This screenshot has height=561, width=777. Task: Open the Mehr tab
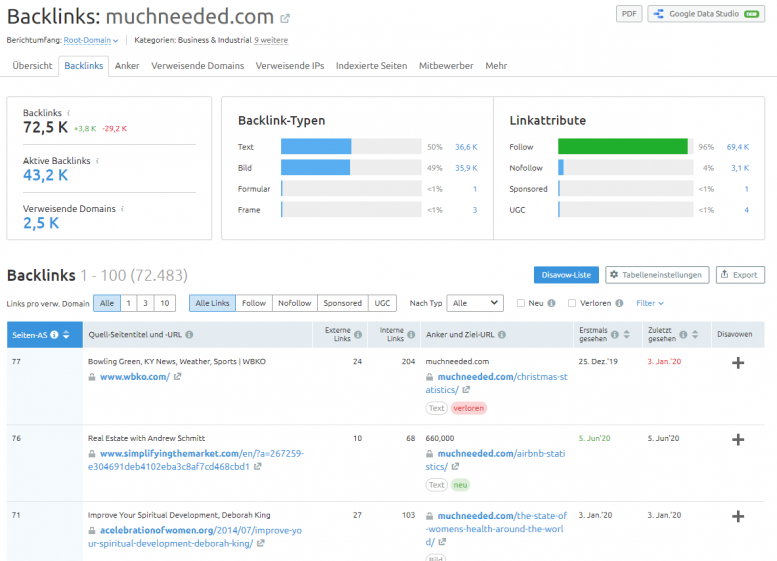(496, 65)
